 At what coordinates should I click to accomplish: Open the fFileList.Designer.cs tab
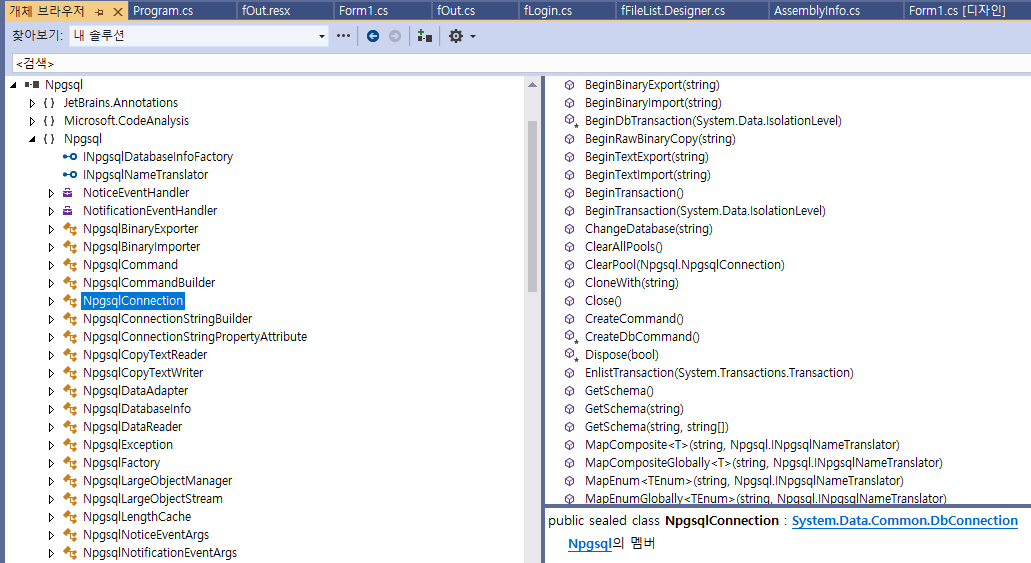(673, 11)
